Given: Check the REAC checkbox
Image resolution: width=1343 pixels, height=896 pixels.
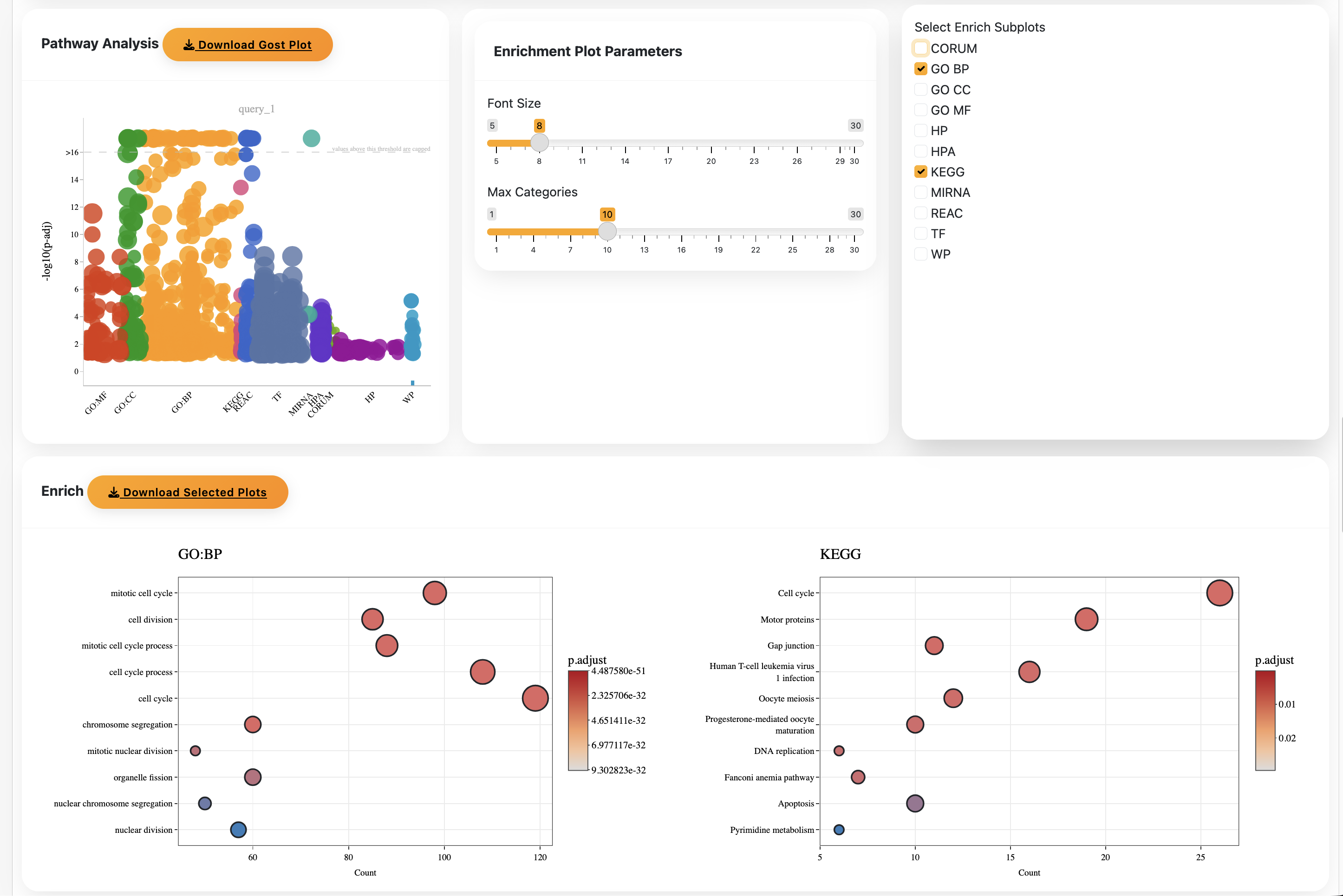Looking at the screenshot, I should [920, 213].
